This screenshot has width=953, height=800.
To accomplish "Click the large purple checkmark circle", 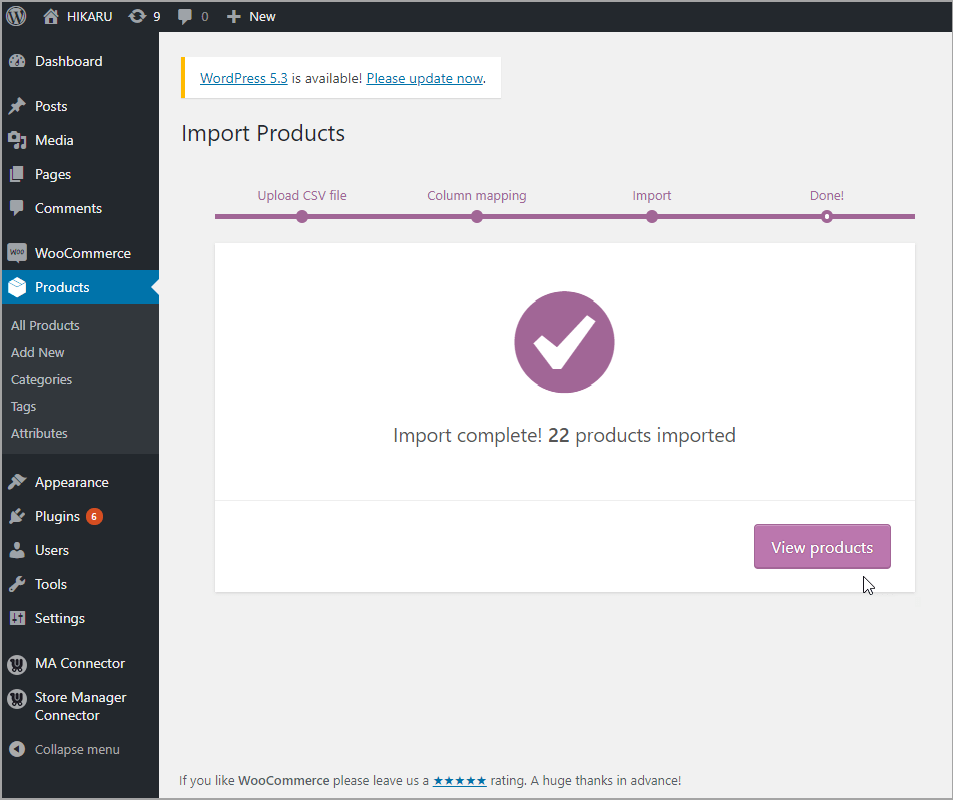I will 564,342.
